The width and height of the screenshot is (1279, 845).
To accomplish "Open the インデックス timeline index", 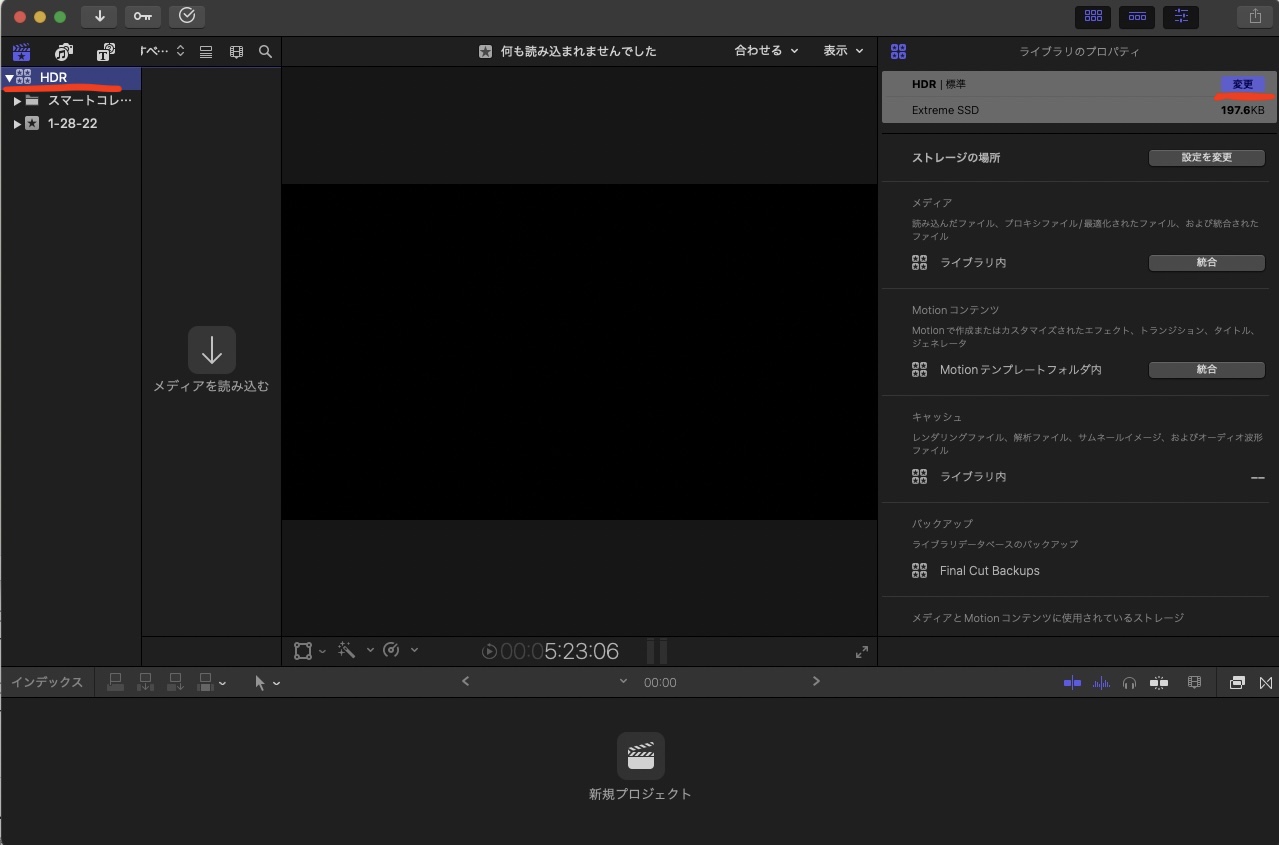I will coord(47,683).
